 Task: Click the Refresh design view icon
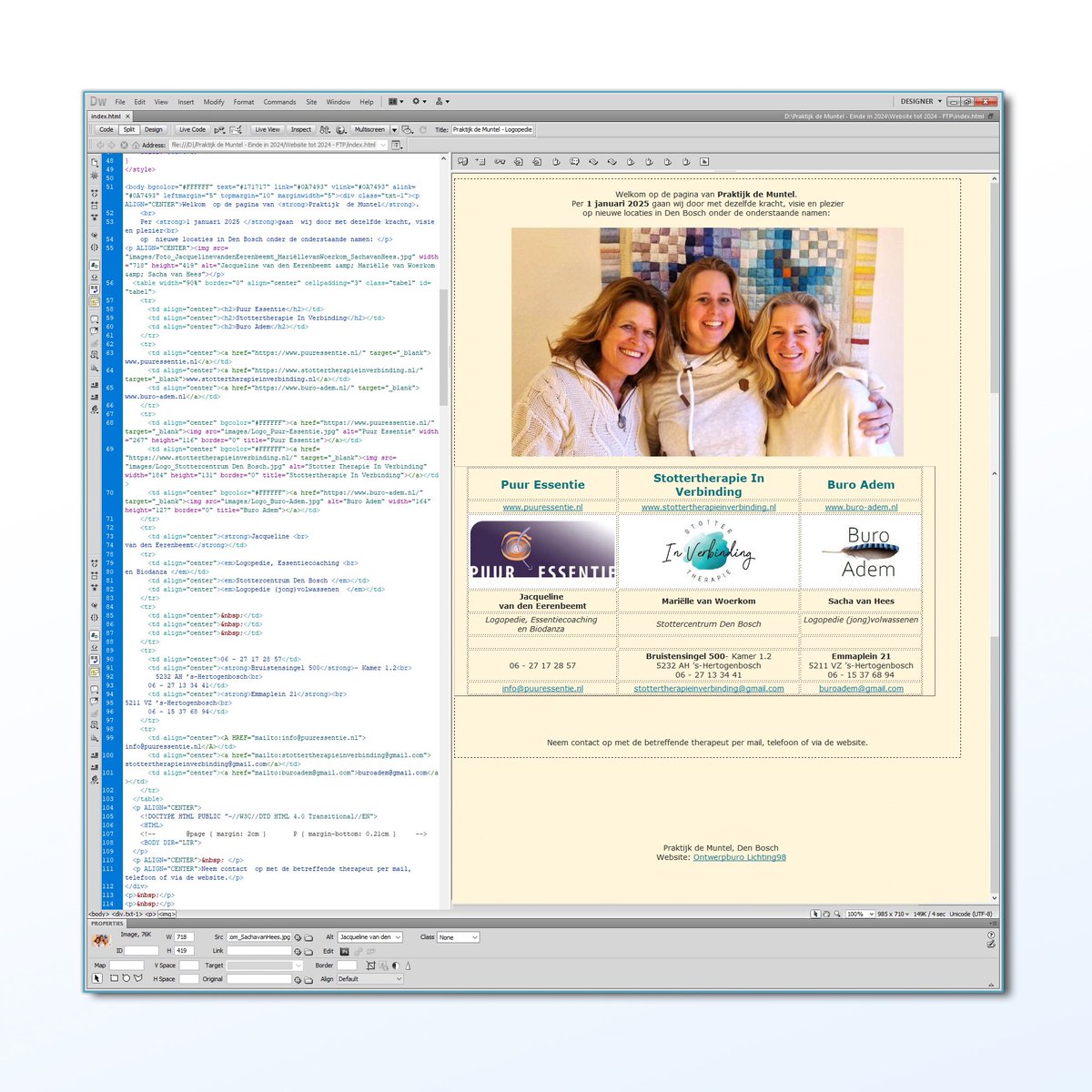coord(422,129)
